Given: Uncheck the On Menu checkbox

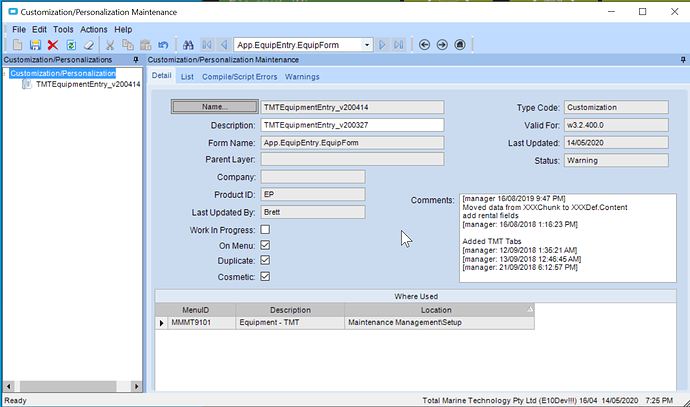Looking at the screenshot, I should (265, 245).
